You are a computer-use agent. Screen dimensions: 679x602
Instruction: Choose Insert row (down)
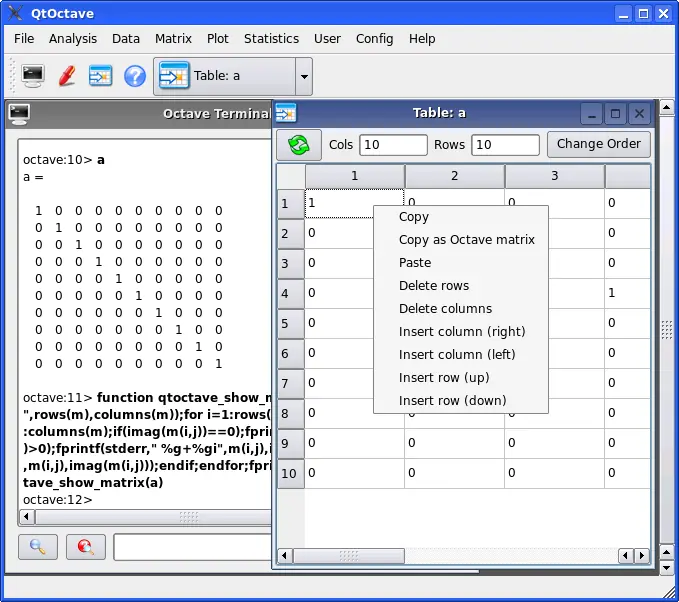pyautogui.click(x=461, y=401)
